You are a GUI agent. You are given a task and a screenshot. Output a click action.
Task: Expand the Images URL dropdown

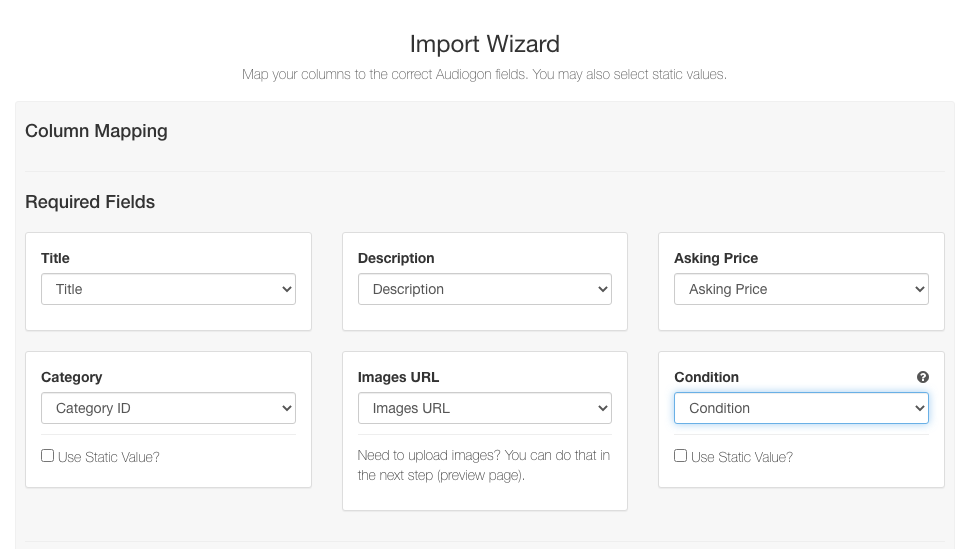click(485, 408)
